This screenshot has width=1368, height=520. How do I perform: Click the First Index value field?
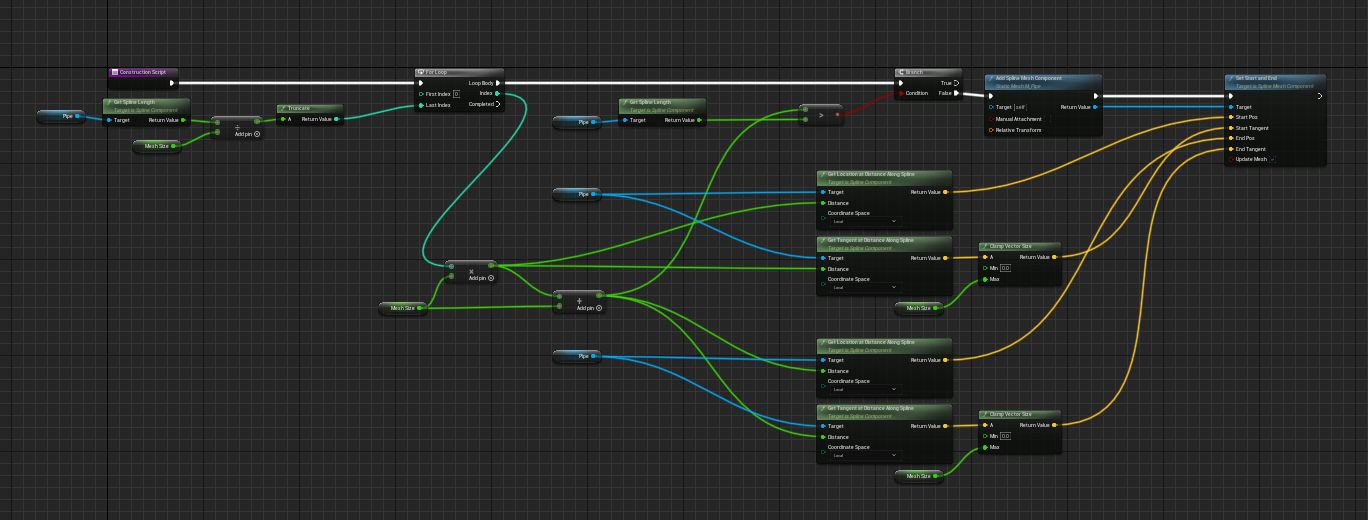pos(456,94)
